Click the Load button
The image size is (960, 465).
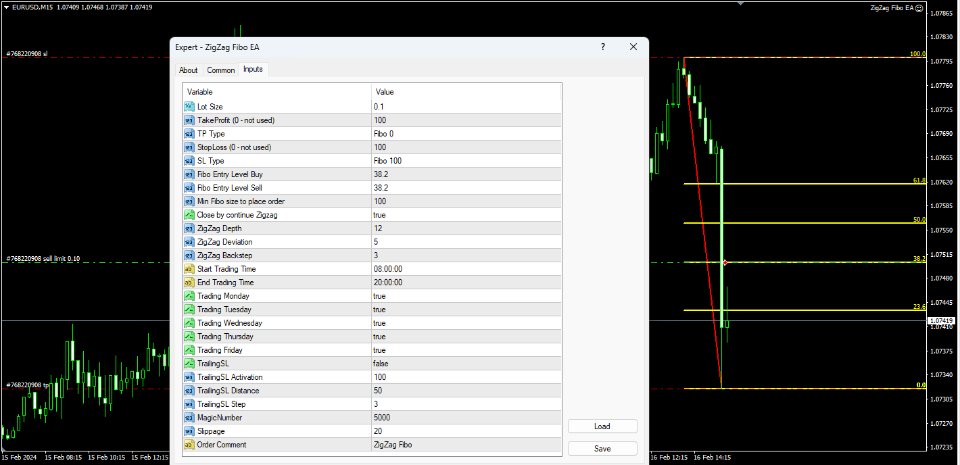(x=602, y=426)
